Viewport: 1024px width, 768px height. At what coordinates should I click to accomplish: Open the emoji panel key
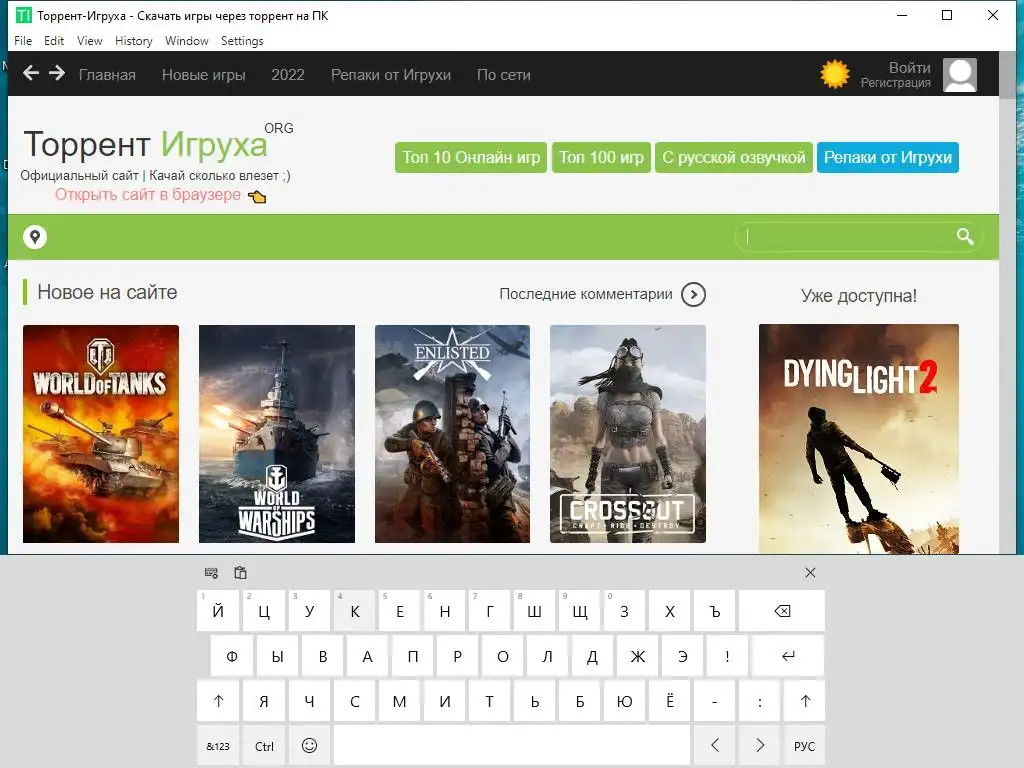click(x=310, y=746)
